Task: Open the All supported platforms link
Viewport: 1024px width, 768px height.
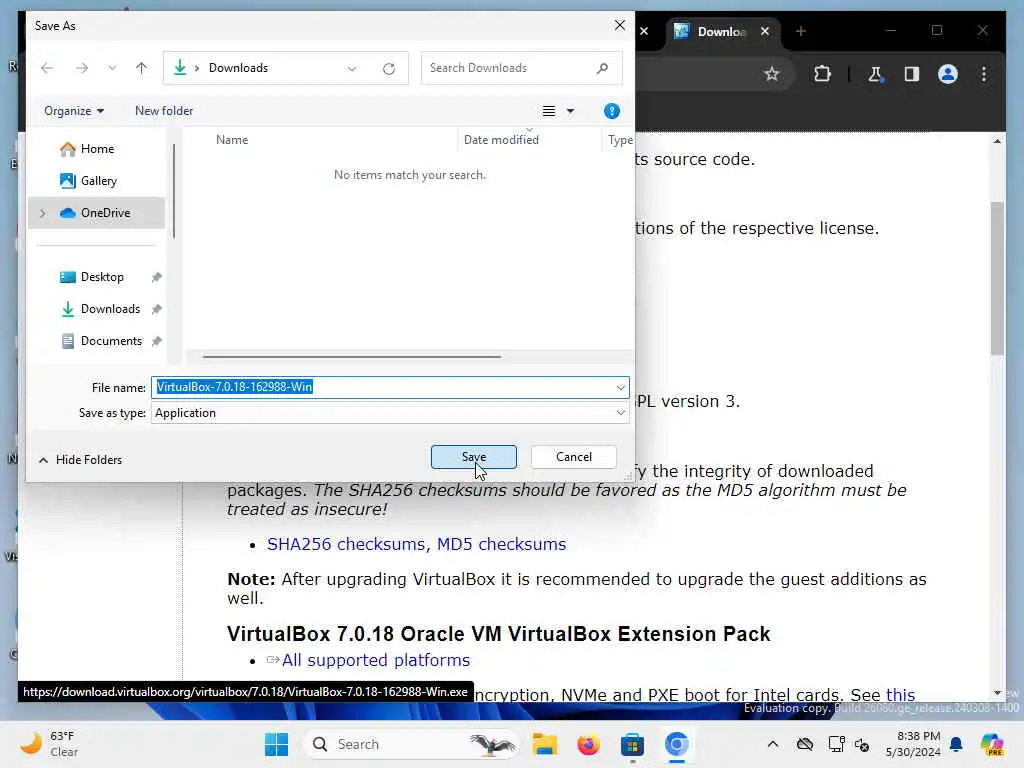Action: [x=376, y=660]
